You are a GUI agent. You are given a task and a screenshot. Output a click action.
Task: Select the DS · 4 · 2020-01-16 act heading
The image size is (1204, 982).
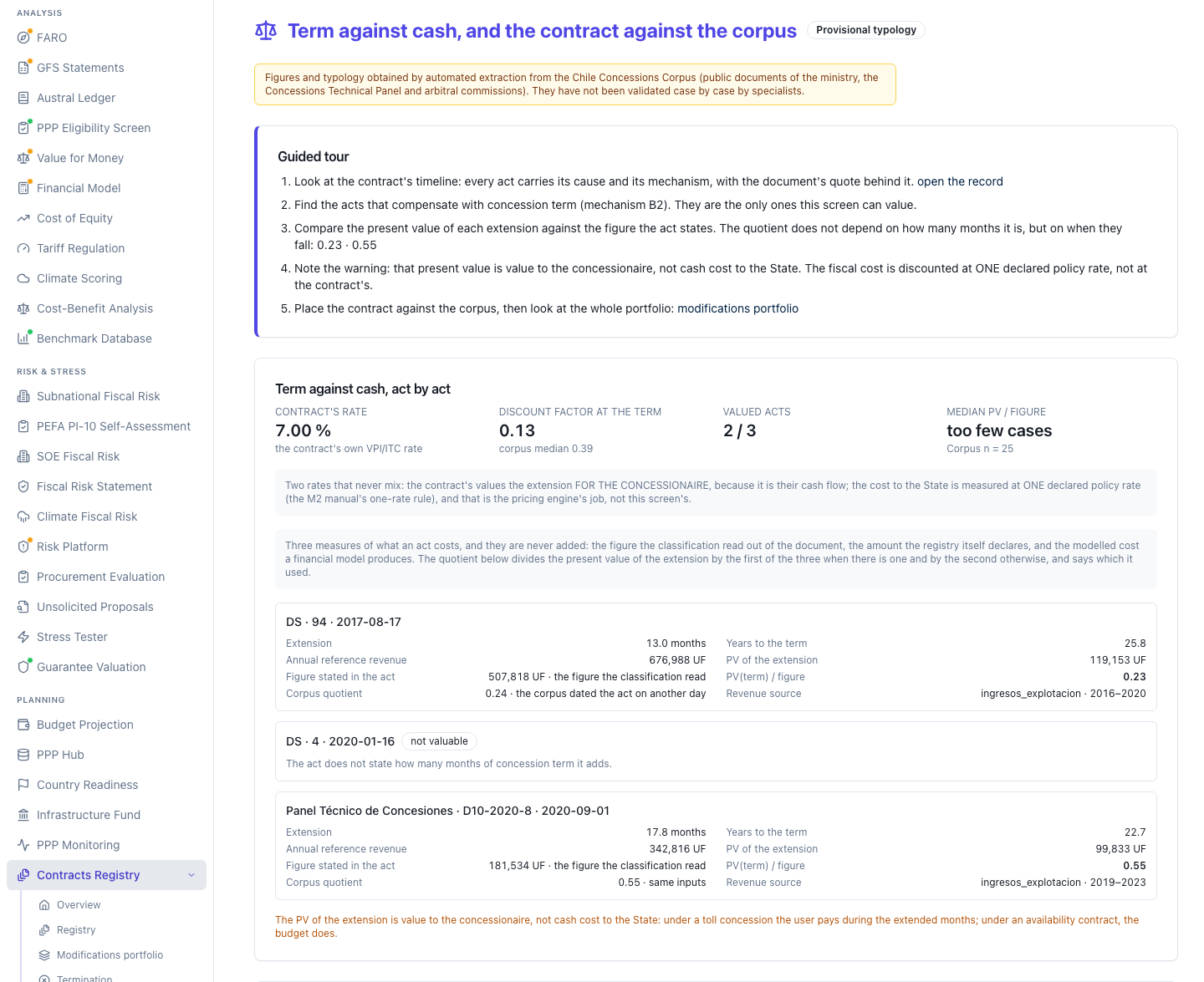click(x=340, y=741)
